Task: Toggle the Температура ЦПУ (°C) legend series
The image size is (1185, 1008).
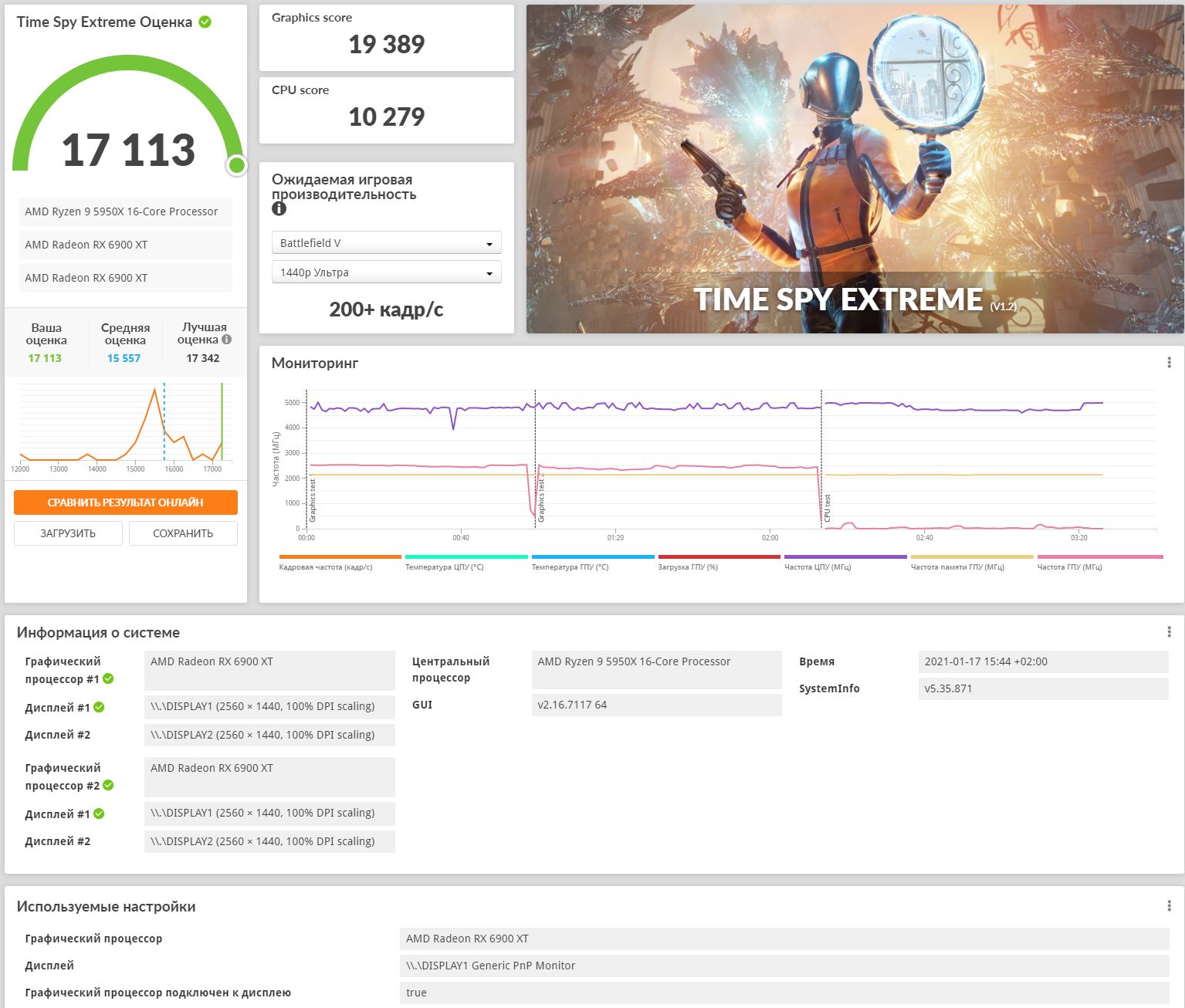Action: (x=466, y=562)
